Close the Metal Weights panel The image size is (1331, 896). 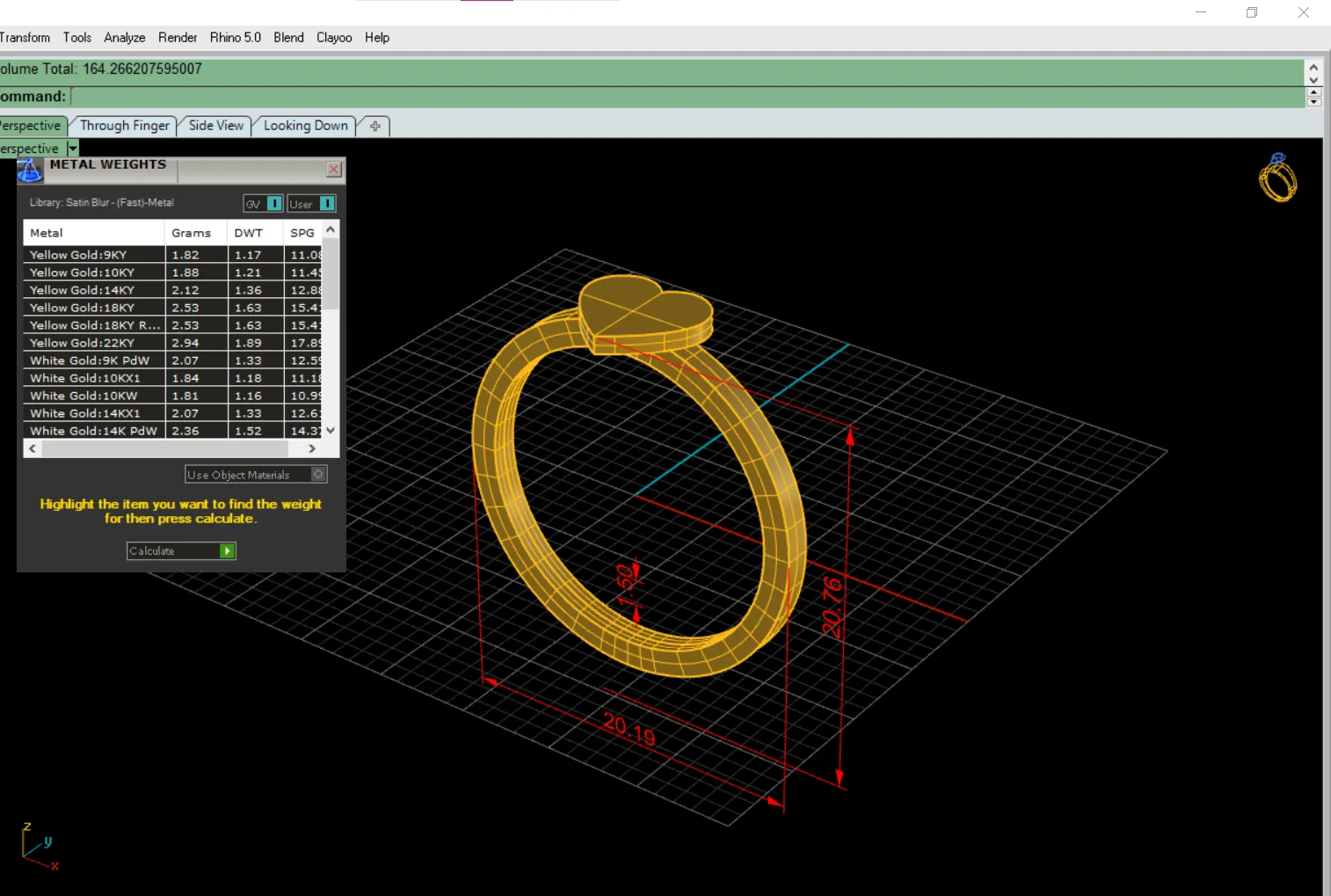334,169
